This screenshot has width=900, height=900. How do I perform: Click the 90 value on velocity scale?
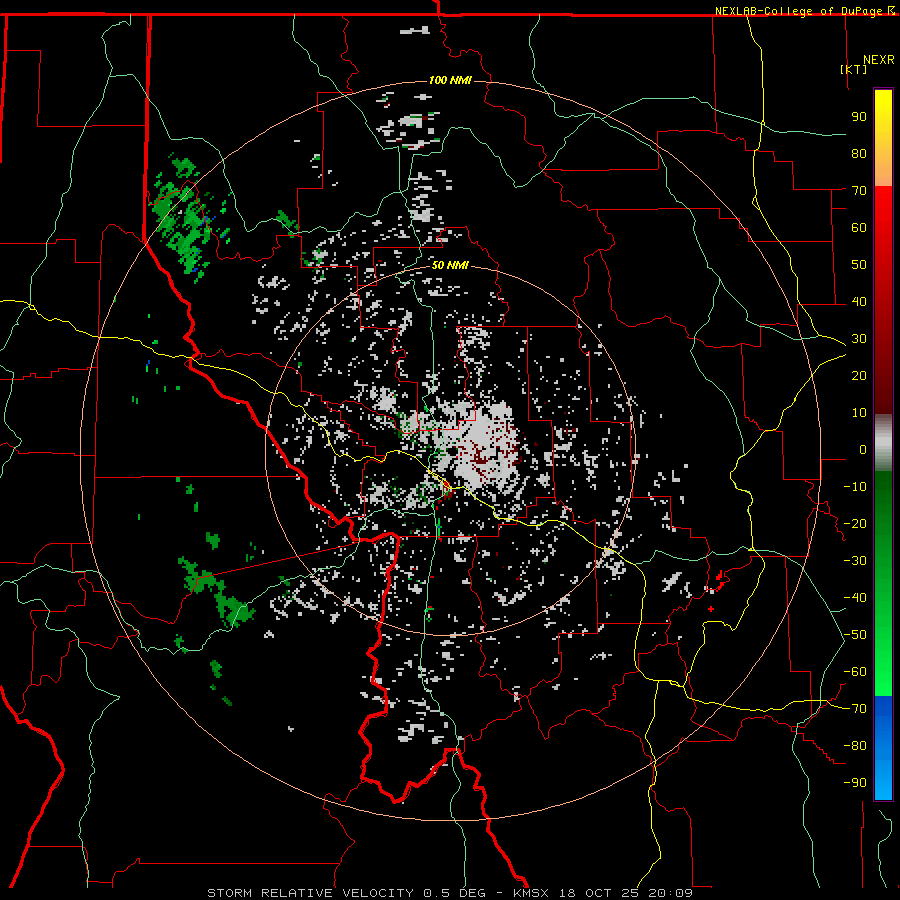[x=859, y=117]
